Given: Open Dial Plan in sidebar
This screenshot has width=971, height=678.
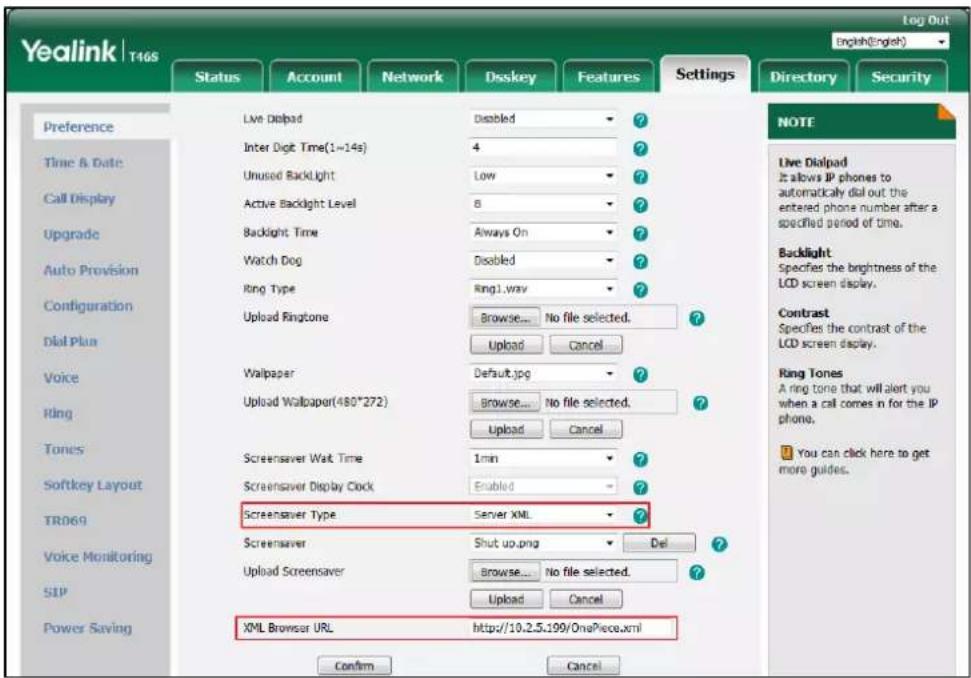Looking at the screenshot, I should pyautogui.click(x=70, y=342).
